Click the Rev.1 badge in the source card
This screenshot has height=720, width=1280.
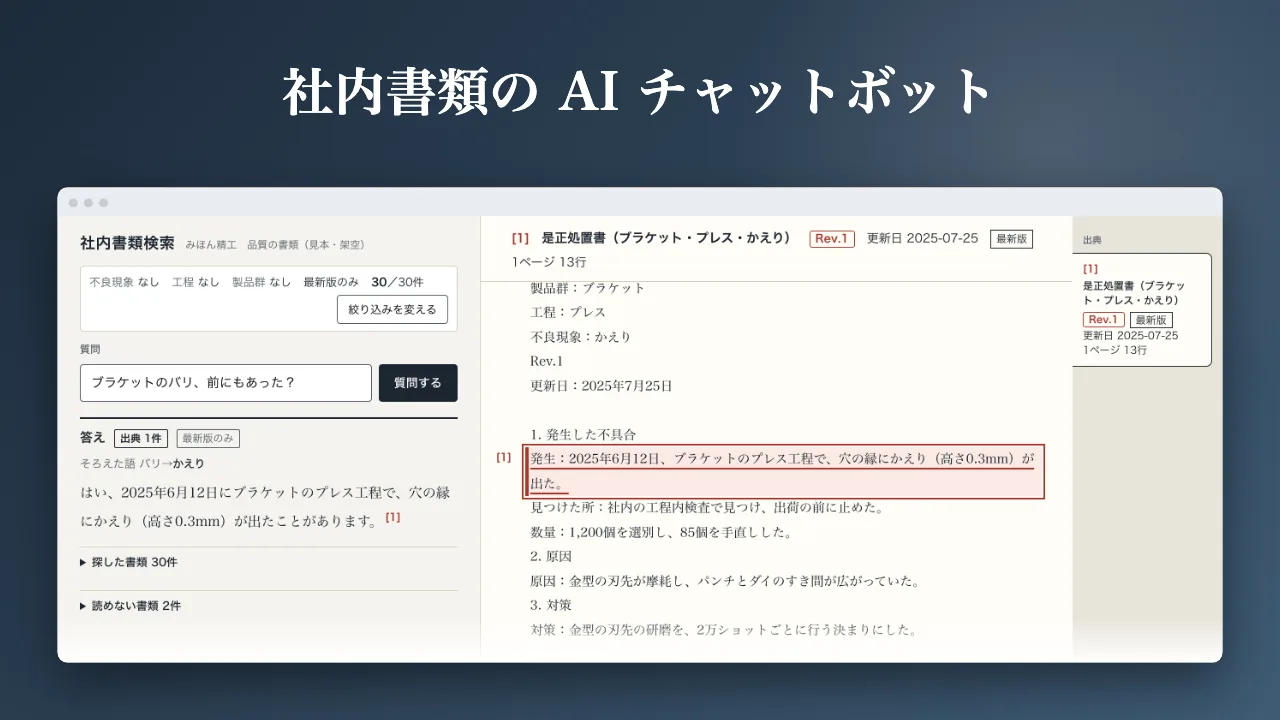click(x=1104, y=320)
